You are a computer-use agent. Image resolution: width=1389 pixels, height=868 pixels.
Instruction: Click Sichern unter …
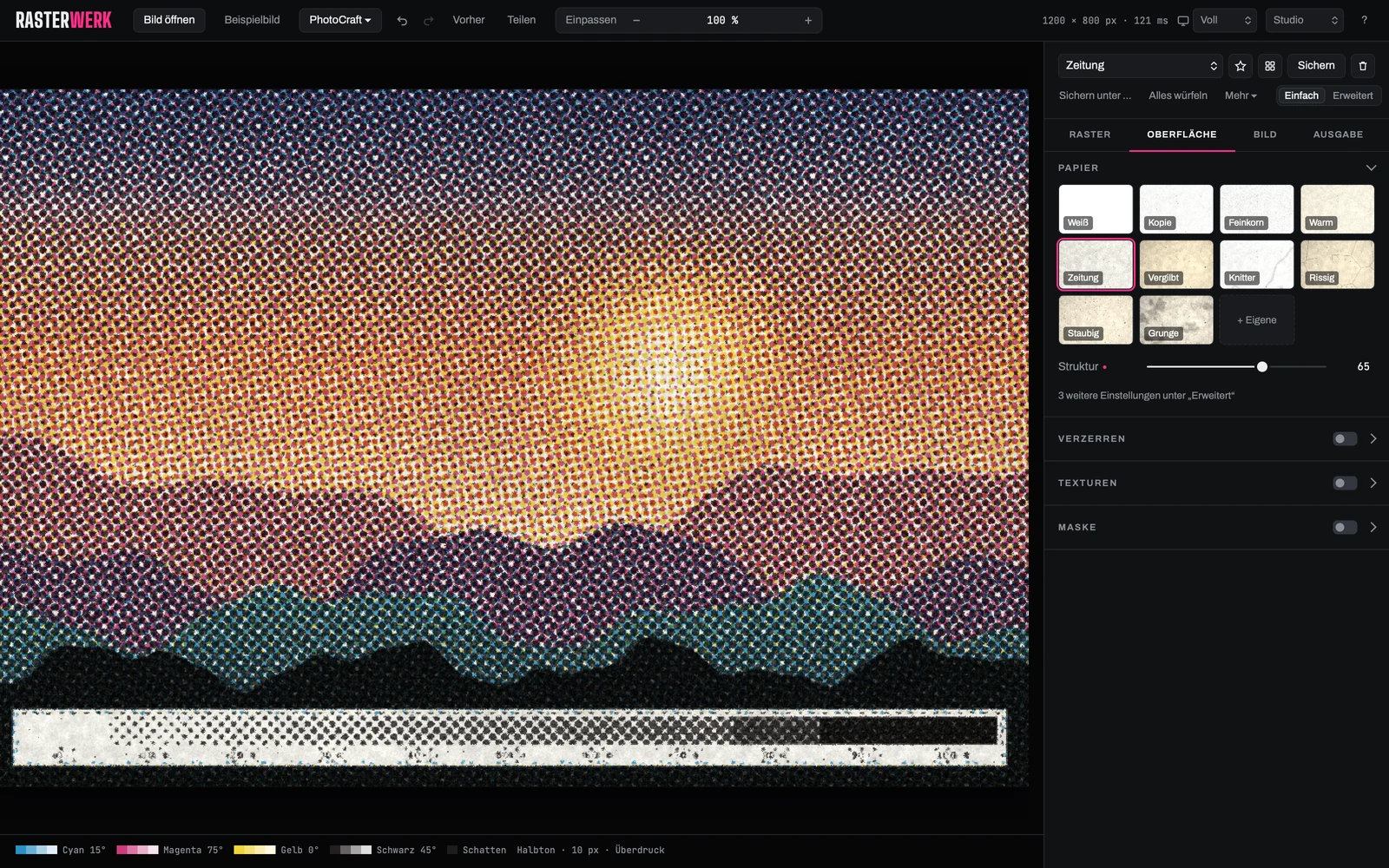click(x=1095, y=95)
